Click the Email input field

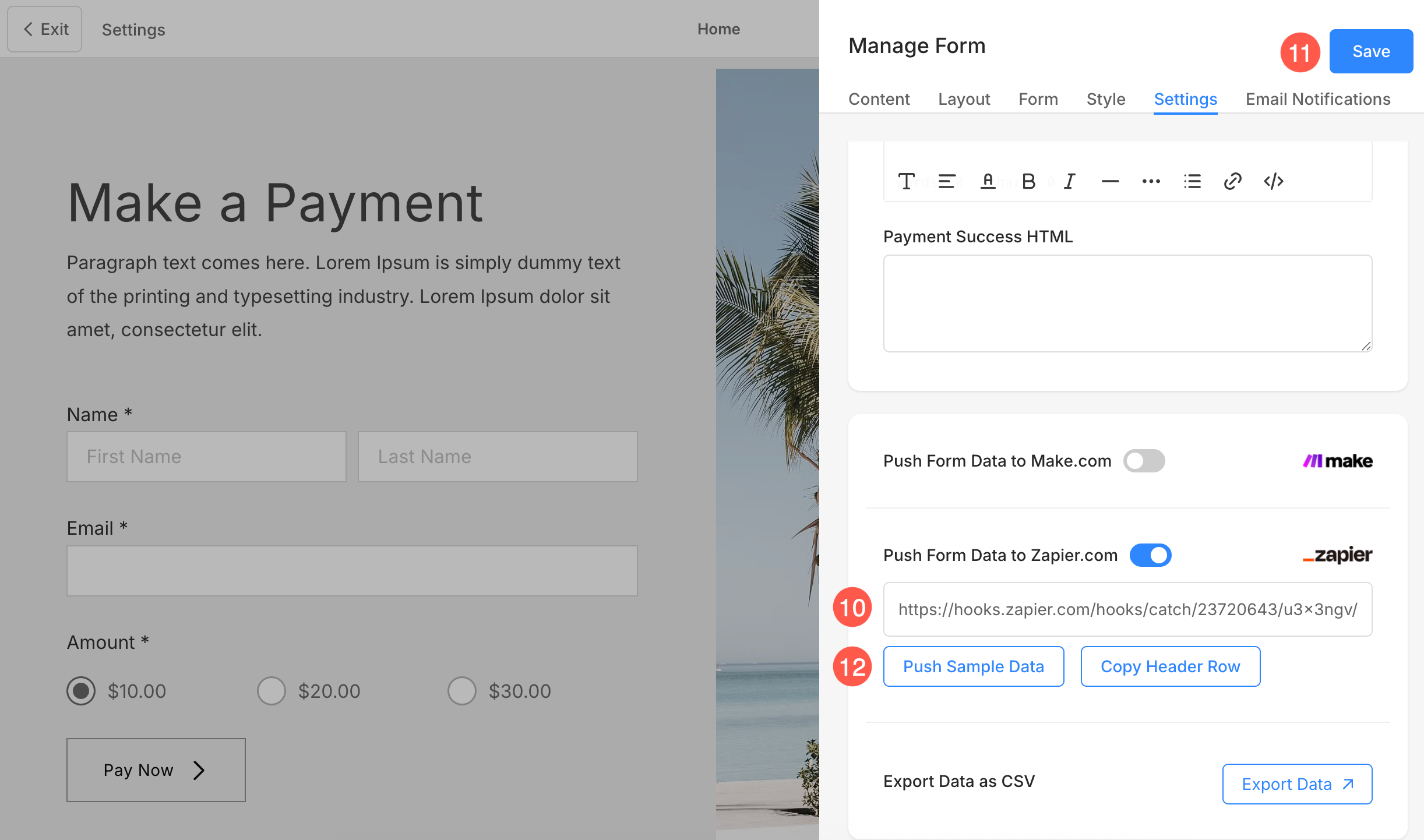(x=352, y=571)
